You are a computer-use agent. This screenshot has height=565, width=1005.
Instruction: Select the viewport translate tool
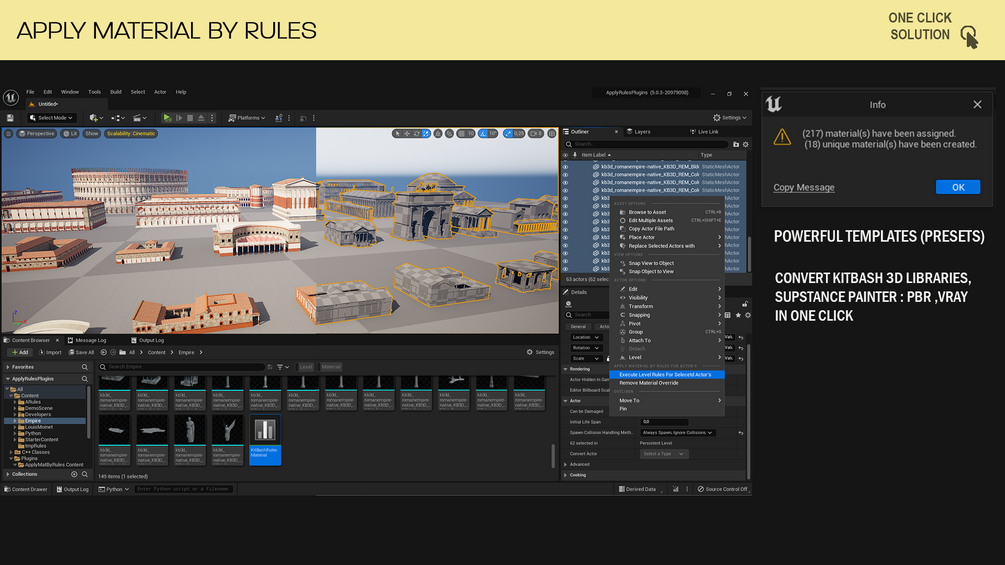(407, 133)
